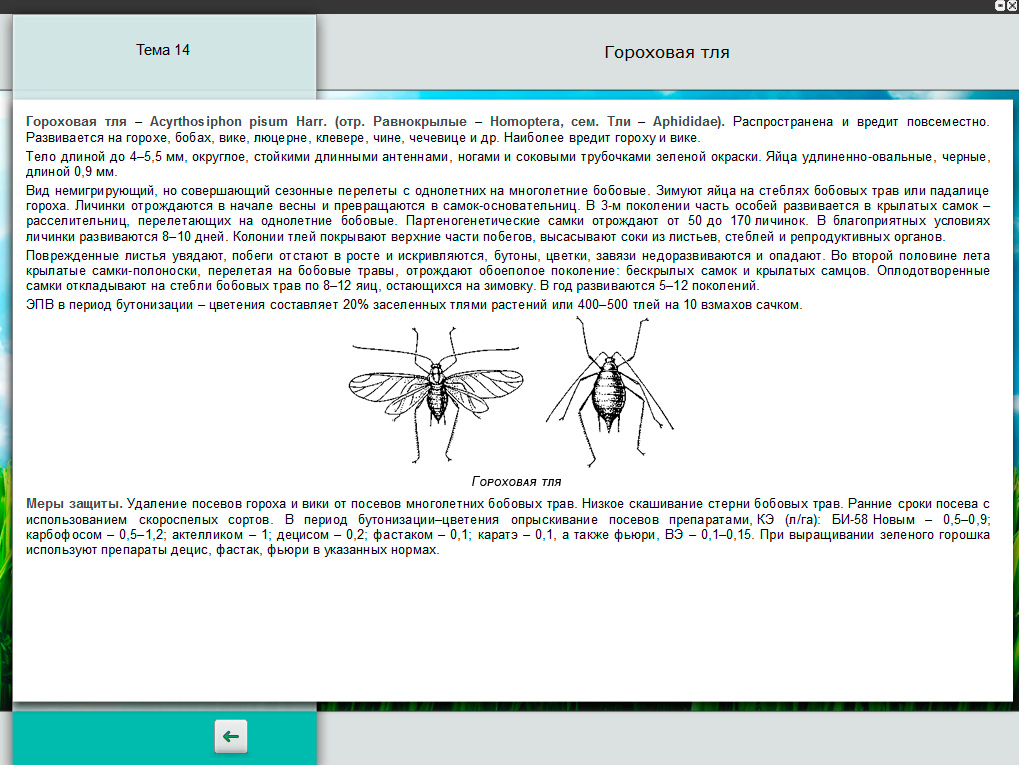This screenshot has height=765, width=1019.
Task: Close the application with the X icon
Action: point(1012,6)
